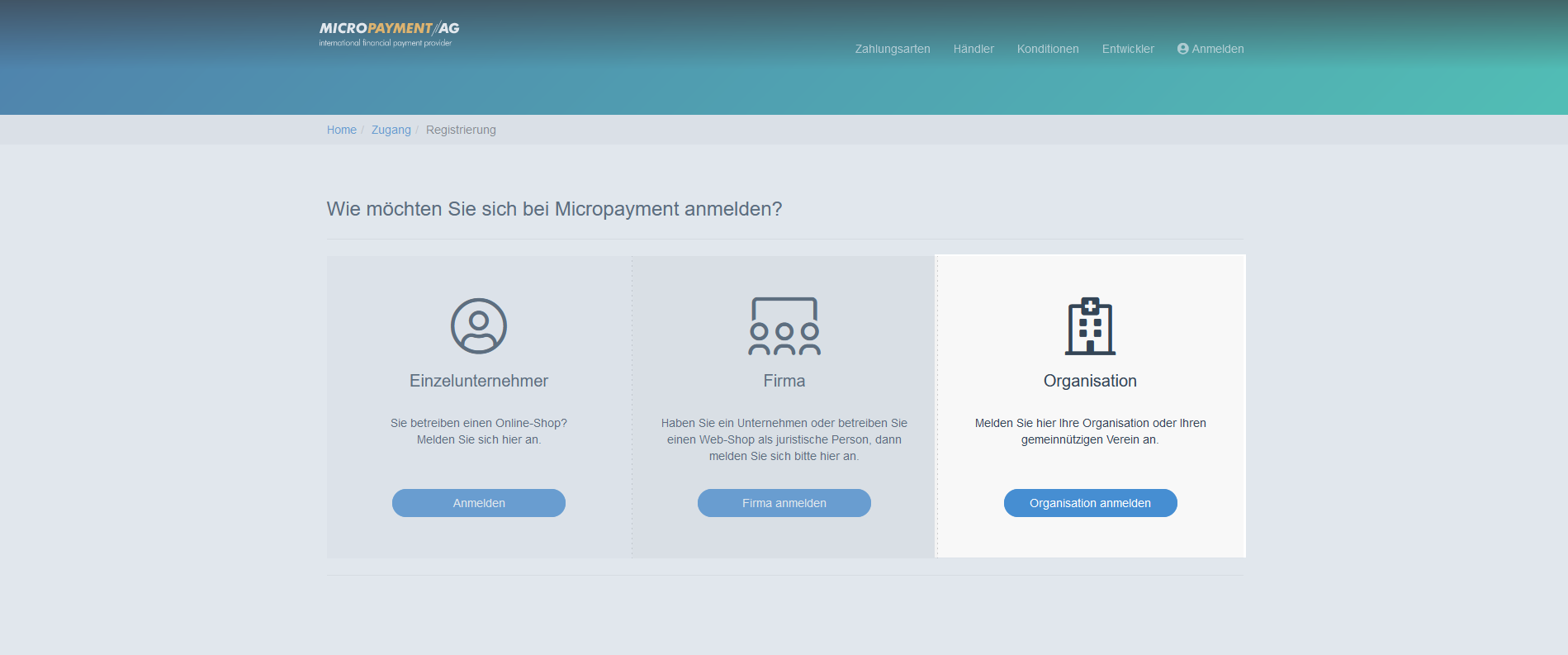Click the Einzelunternehmer heading
The image size is (1568, 655).
479,381
